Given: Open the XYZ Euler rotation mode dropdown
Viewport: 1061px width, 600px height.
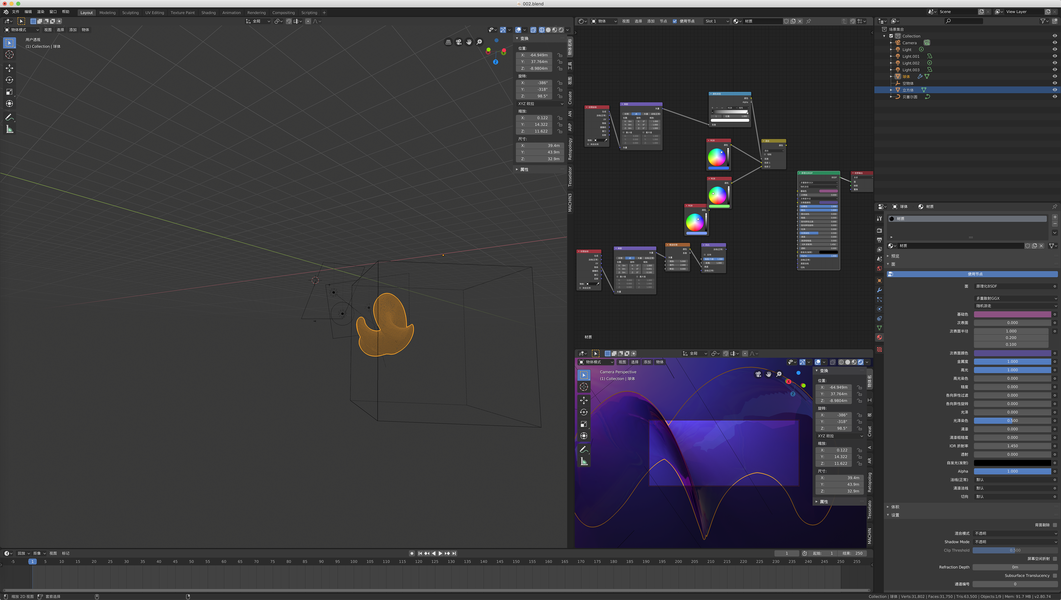Looking at the screenshot, I should [540, 103].
